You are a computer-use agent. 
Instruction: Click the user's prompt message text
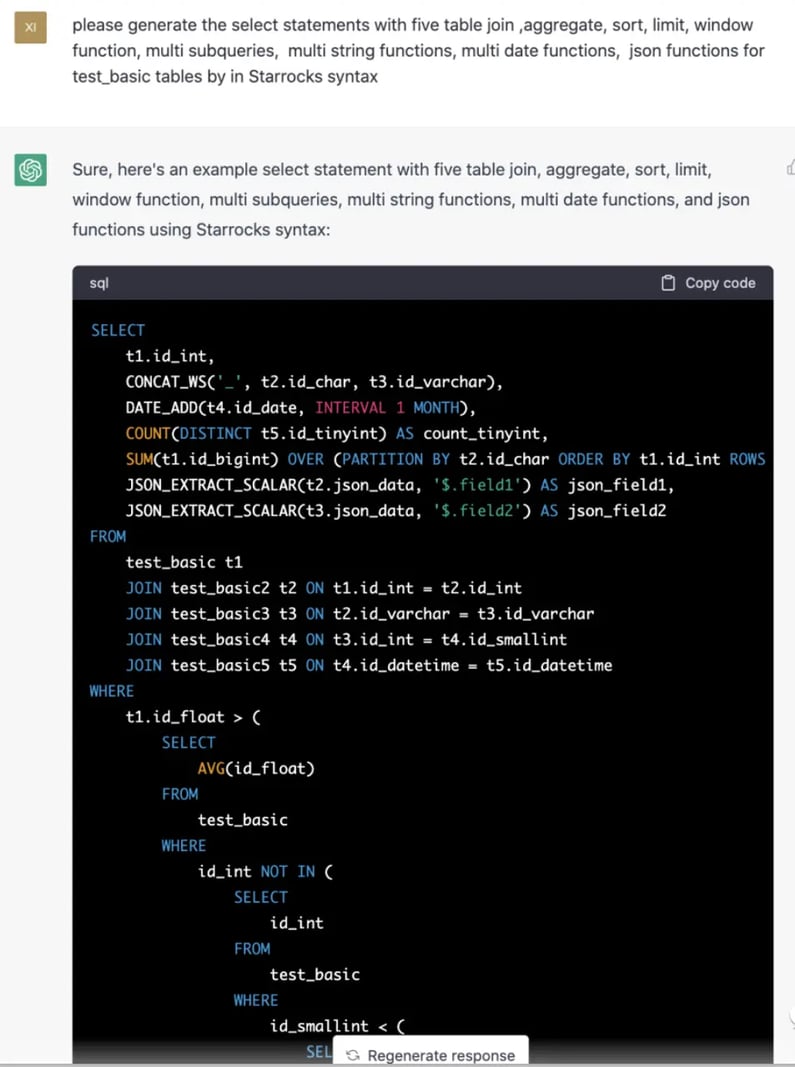point(400,50)
